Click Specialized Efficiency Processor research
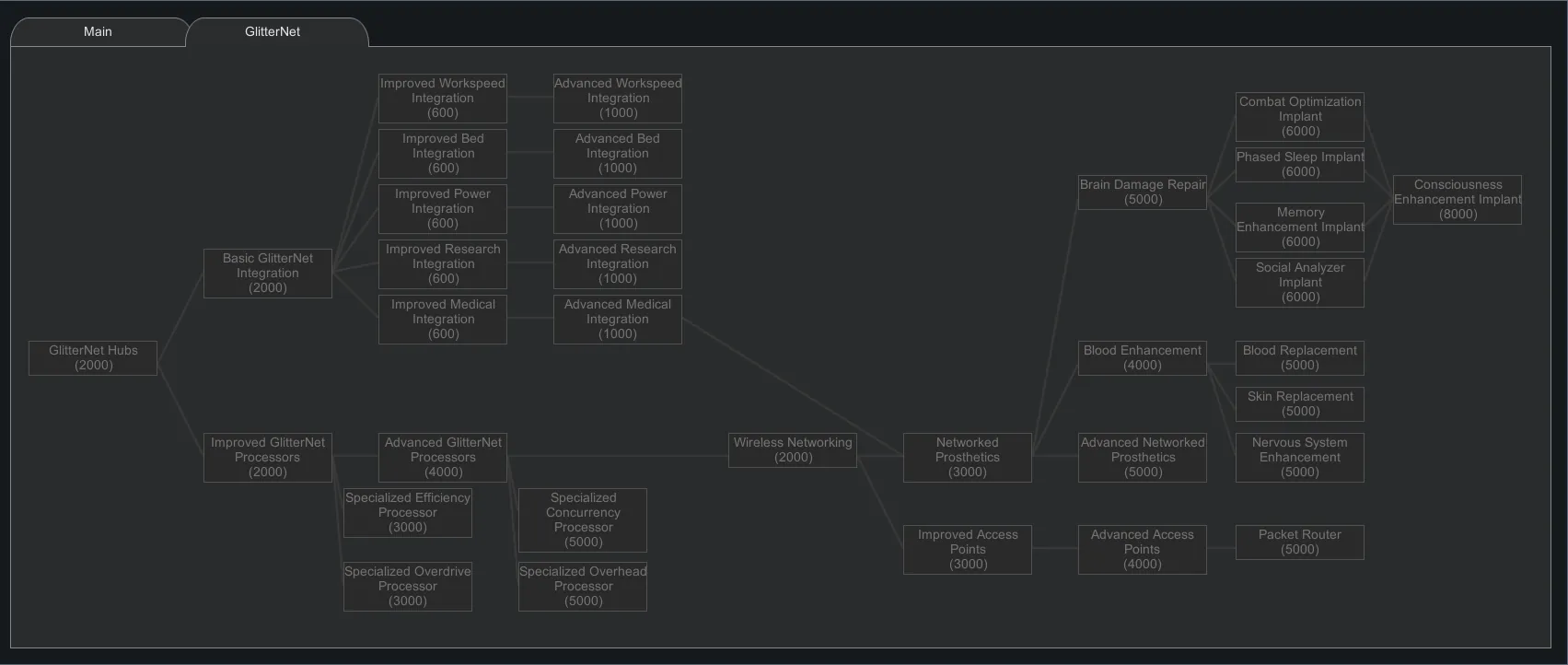This screenshot has width=1568, height=665. tap(408, 513)
